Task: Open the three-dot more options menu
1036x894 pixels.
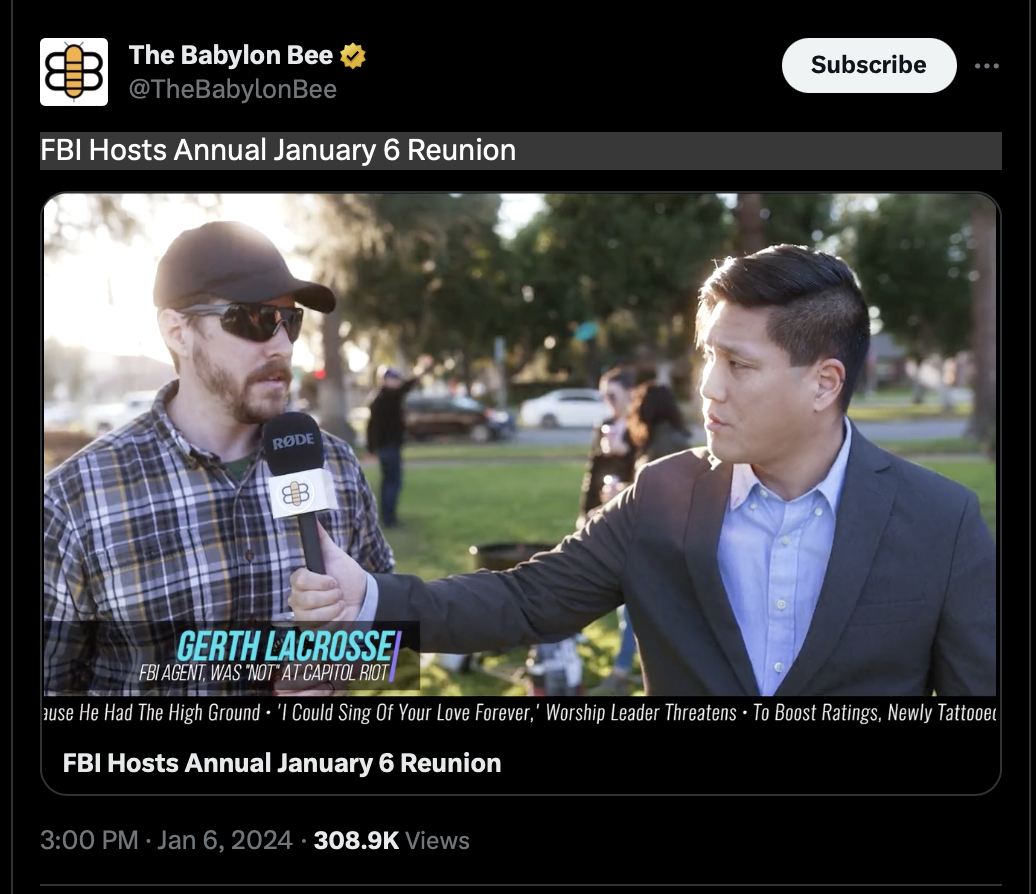Action: pos(986,66)
